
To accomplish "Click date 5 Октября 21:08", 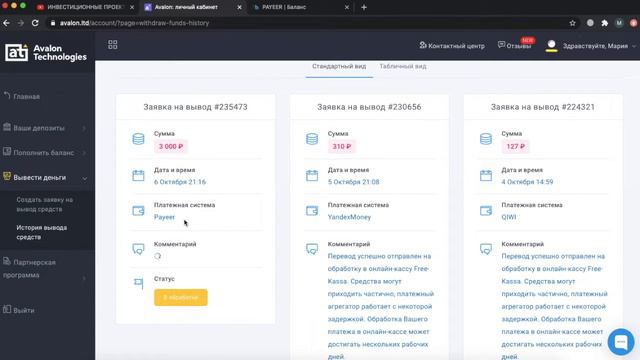I will click(x=353, y=182).
